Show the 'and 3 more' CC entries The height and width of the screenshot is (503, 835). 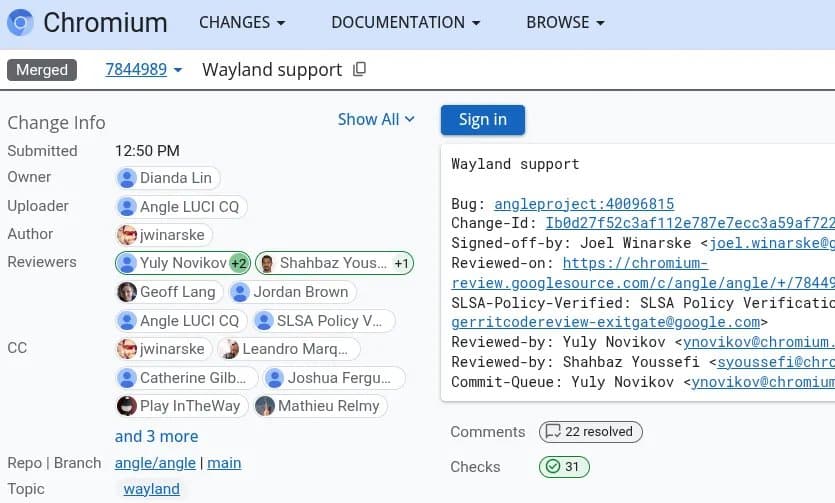click(157, 436)
